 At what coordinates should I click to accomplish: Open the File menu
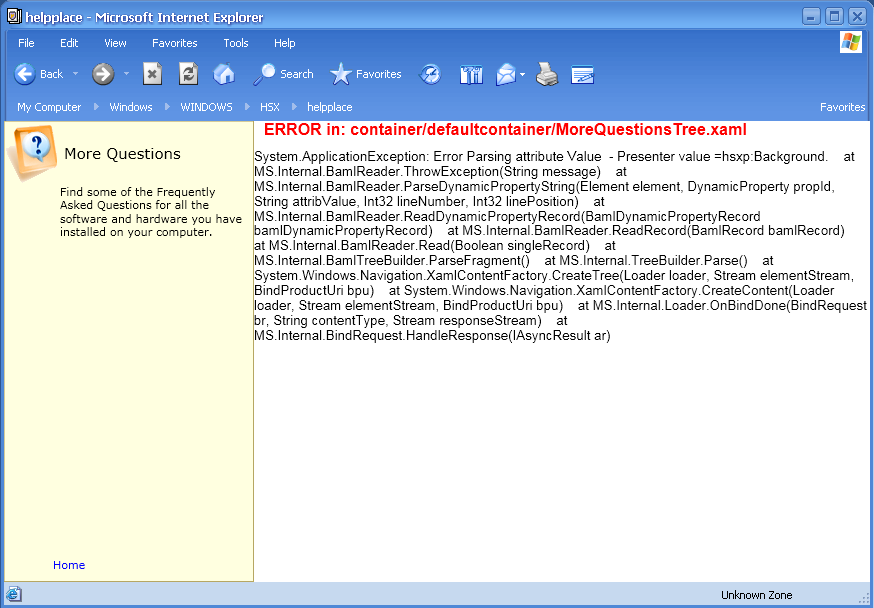click(x=26, y=43)
